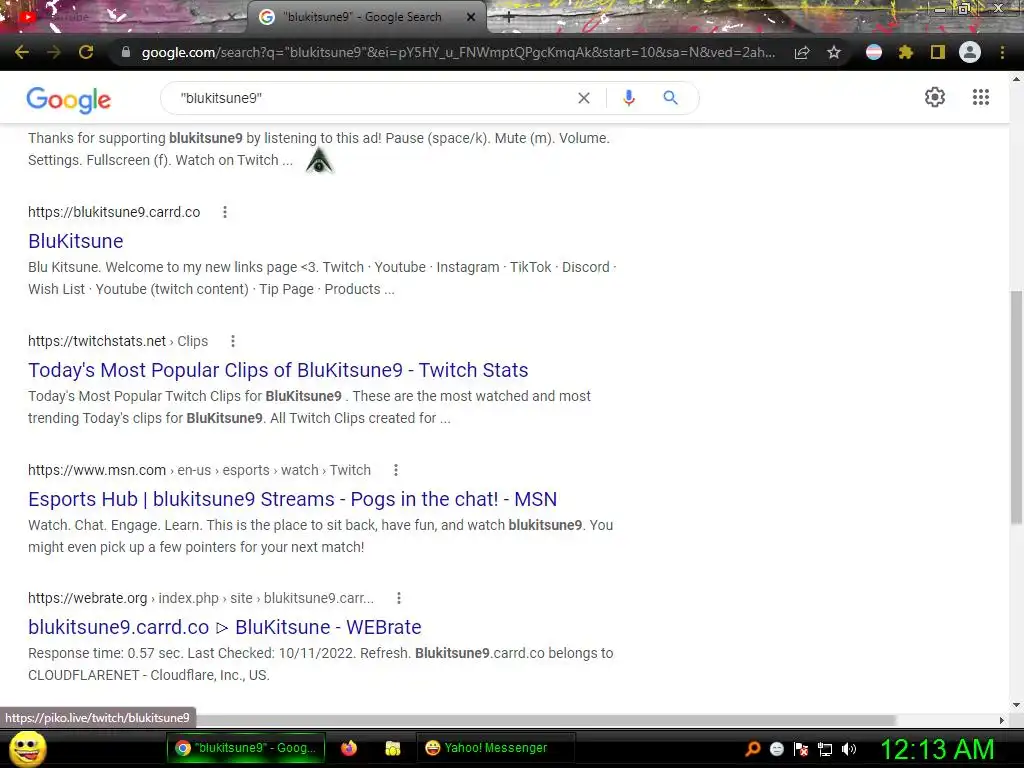The height and width of the screenshot is (768, 1024).
Task: Open more options for twitchstats.net result
Action: point(232,341)
